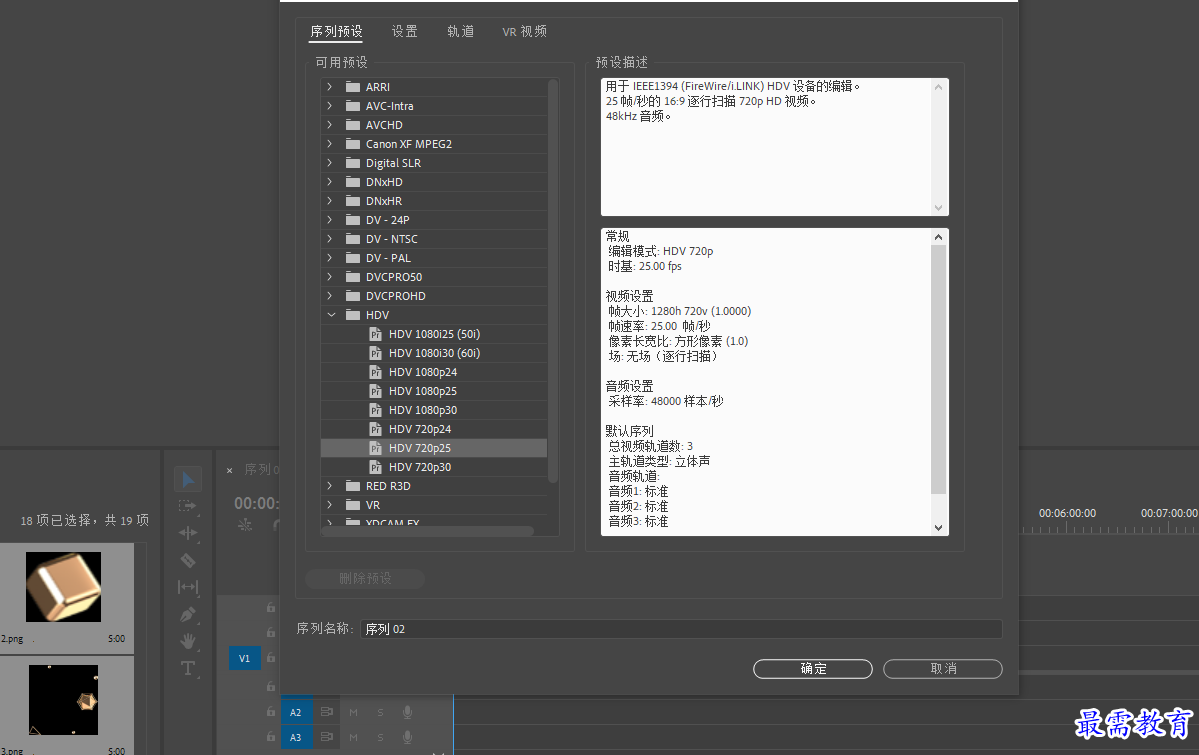Click the 00:06:00:00 ruler mark

tap(1067, 513)
